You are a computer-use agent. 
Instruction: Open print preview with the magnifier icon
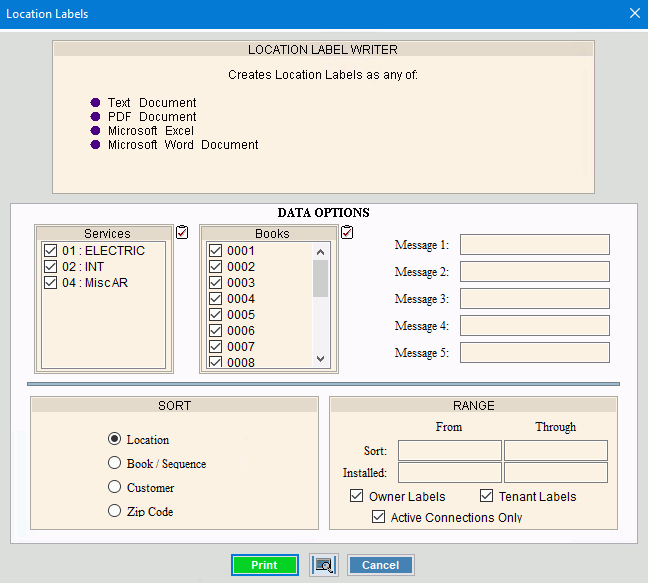[x=323, y=565]
